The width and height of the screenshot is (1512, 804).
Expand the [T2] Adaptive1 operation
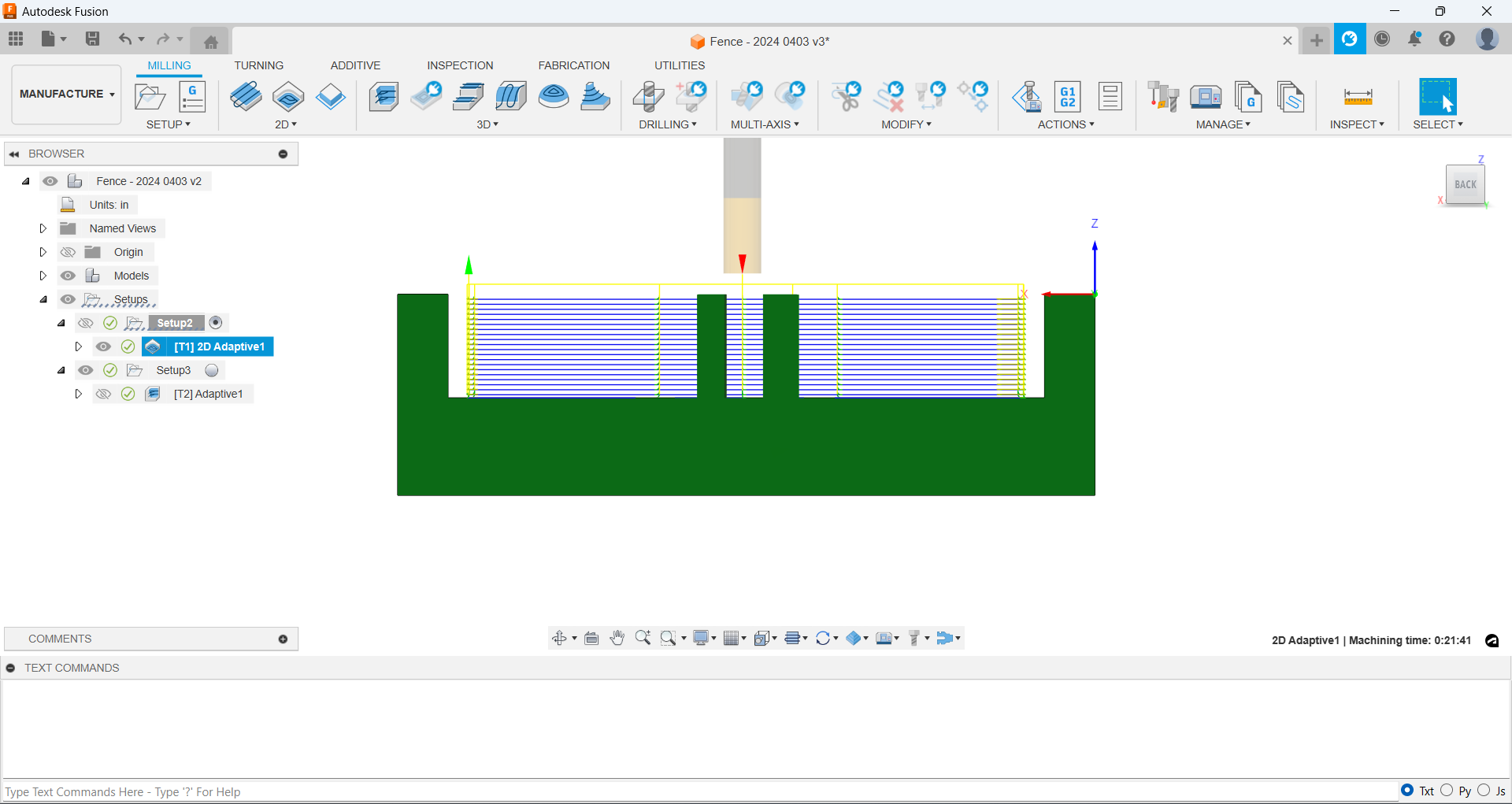coord(78,394)
